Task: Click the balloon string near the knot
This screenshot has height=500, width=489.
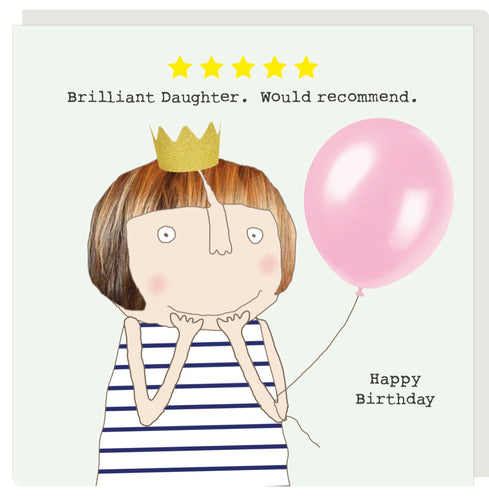Action: (357, 302)
